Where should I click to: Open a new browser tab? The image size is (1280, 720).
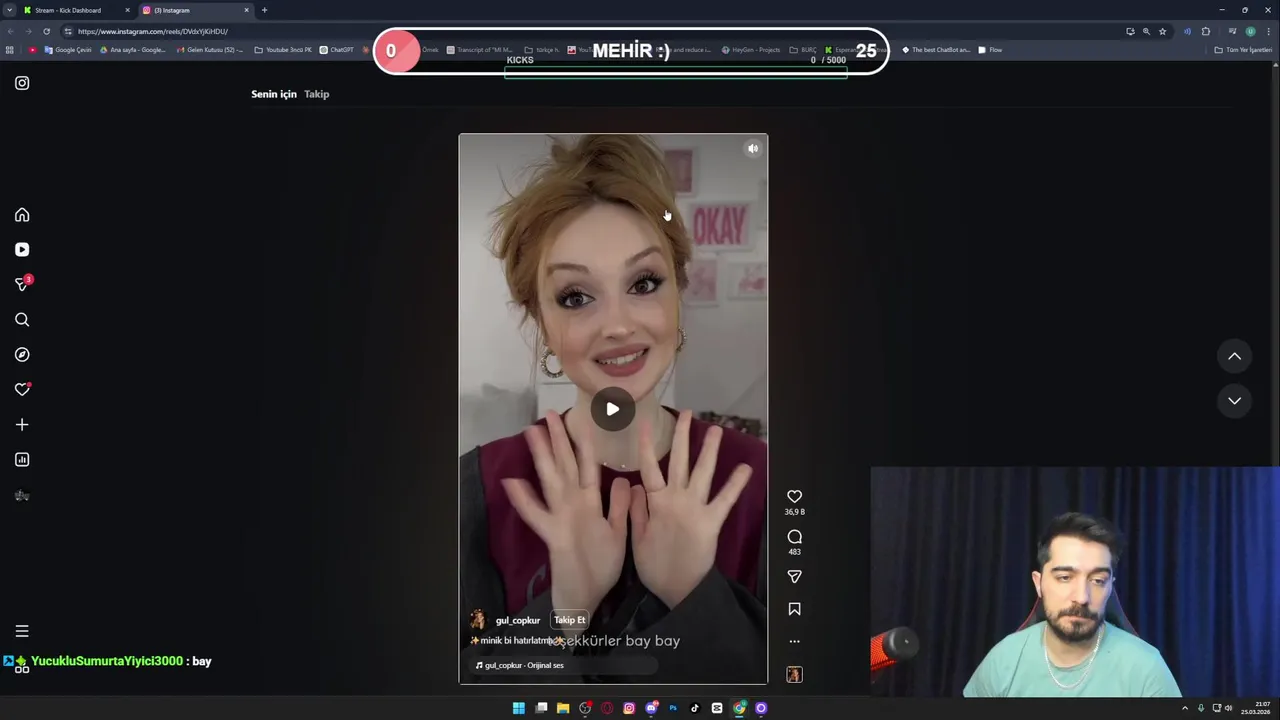(264, 10)
